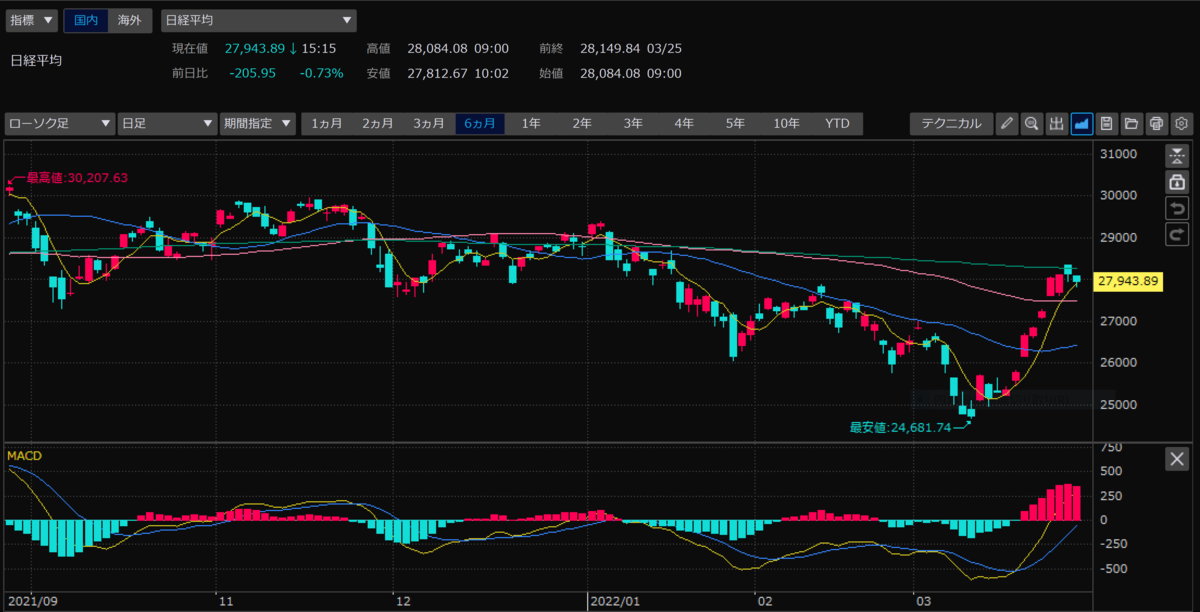Viewport: 1200px width, 612px height.
Task: Redo the chart action
Action: click(1176, 234)
